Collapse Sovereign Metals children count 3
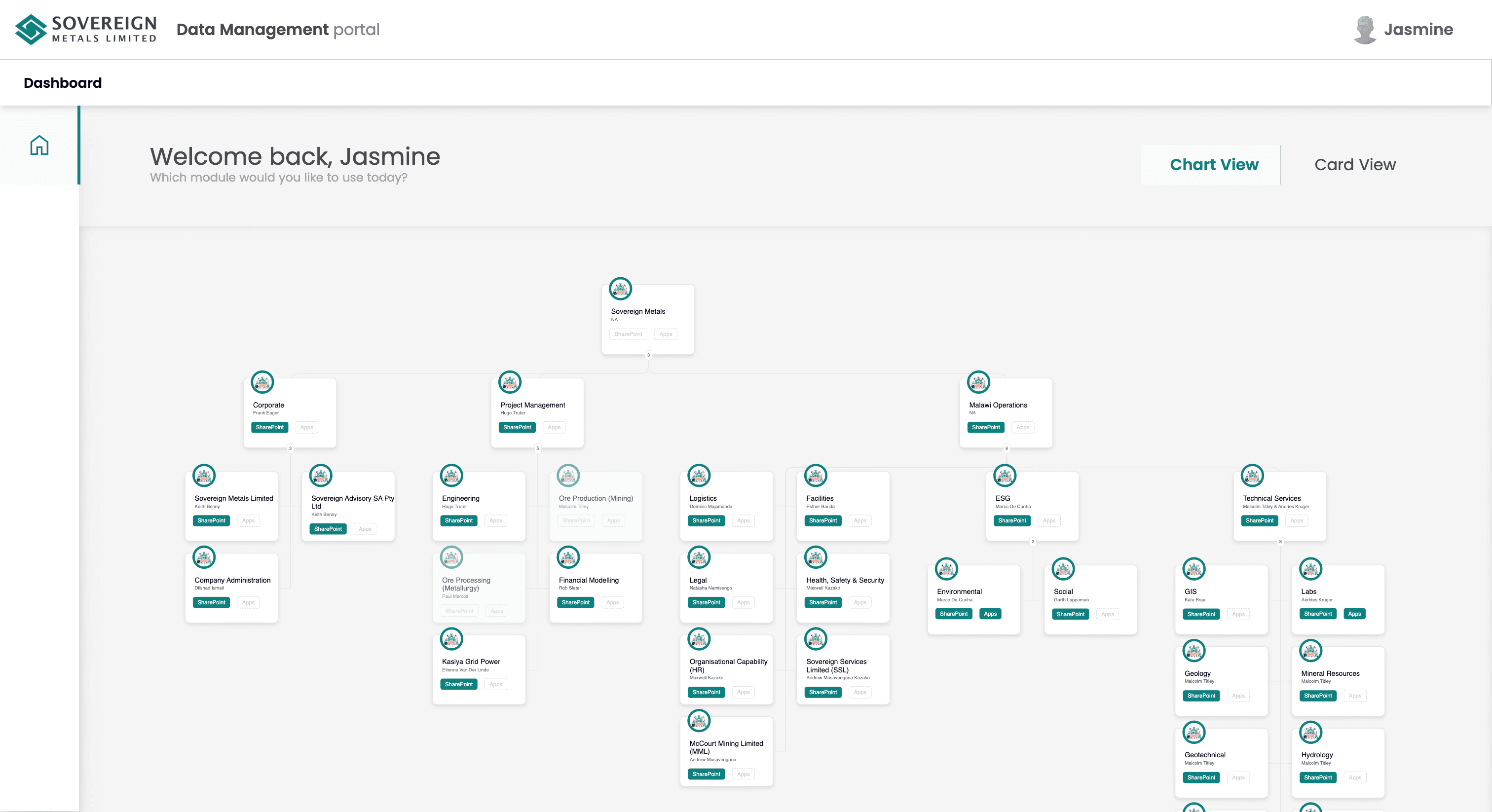This screenshot has height=812, width=1492. (649, 355)
